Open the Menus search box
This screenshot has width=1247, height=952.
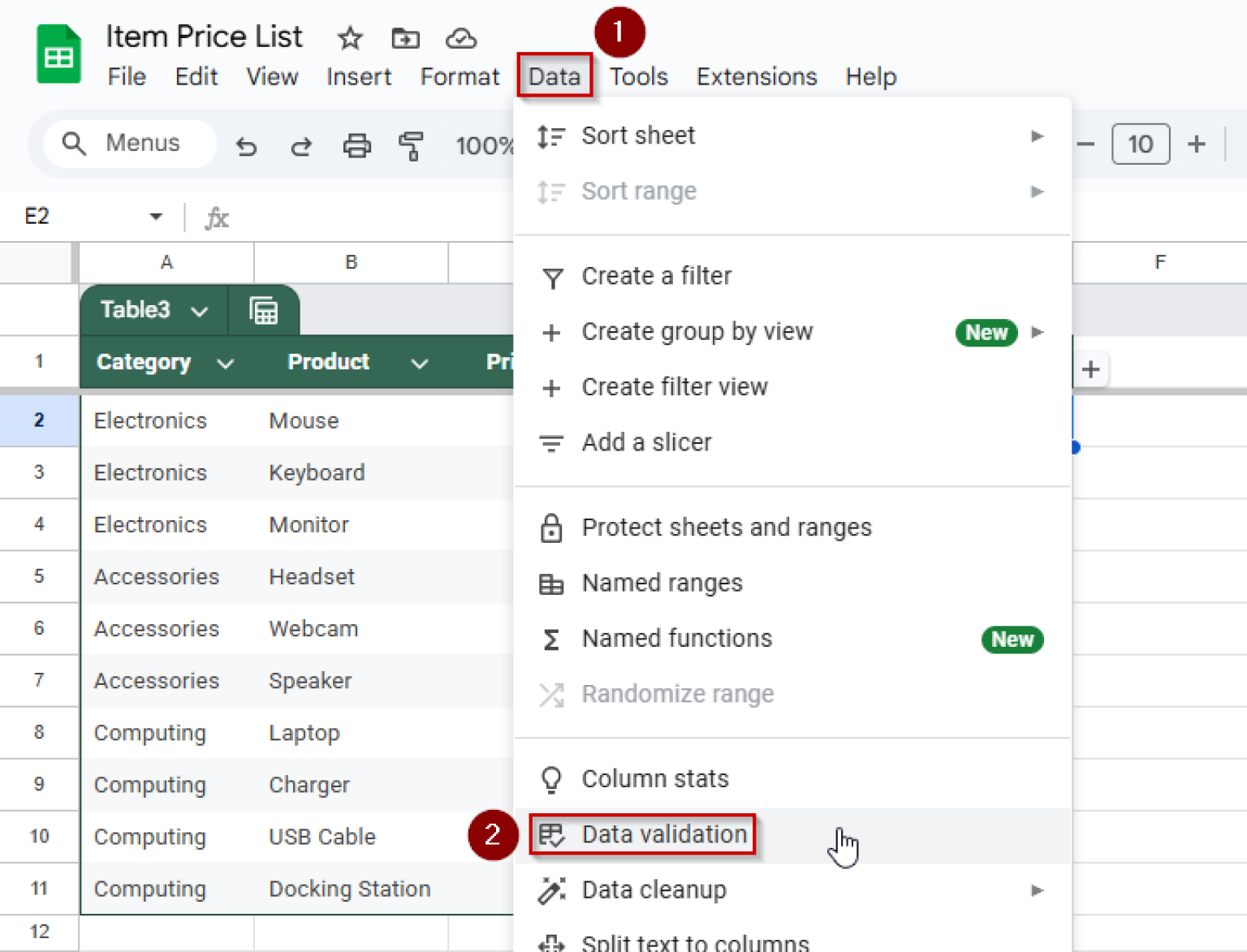coord(130,143)
